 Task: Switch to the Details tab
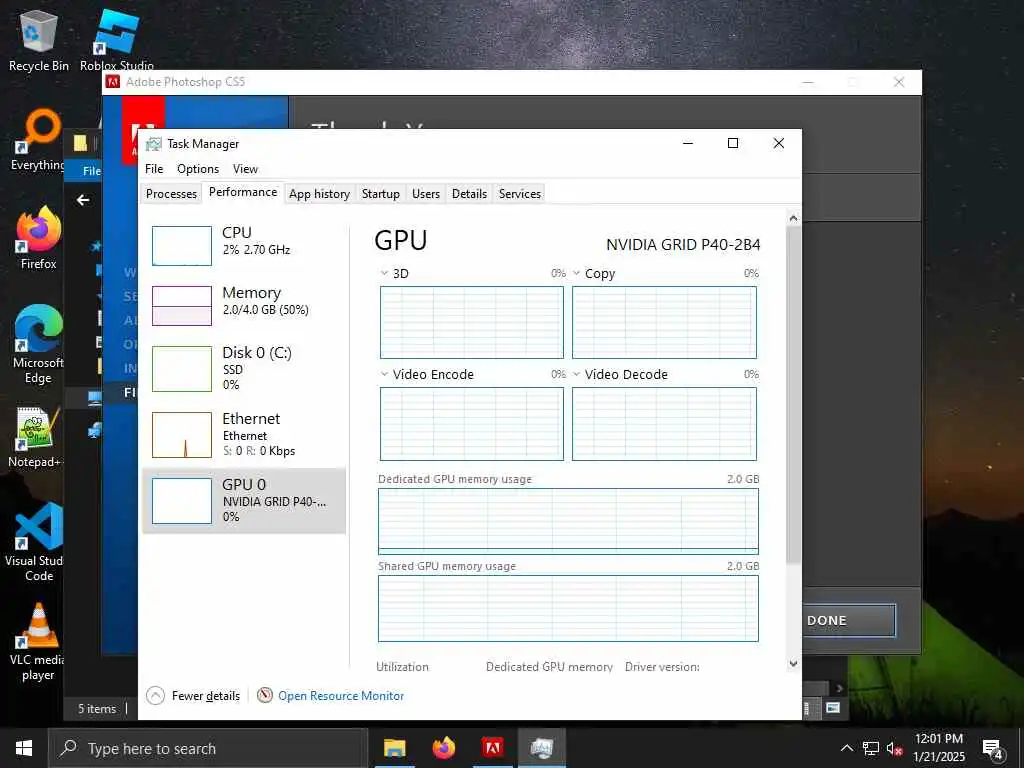pos(470,193)
